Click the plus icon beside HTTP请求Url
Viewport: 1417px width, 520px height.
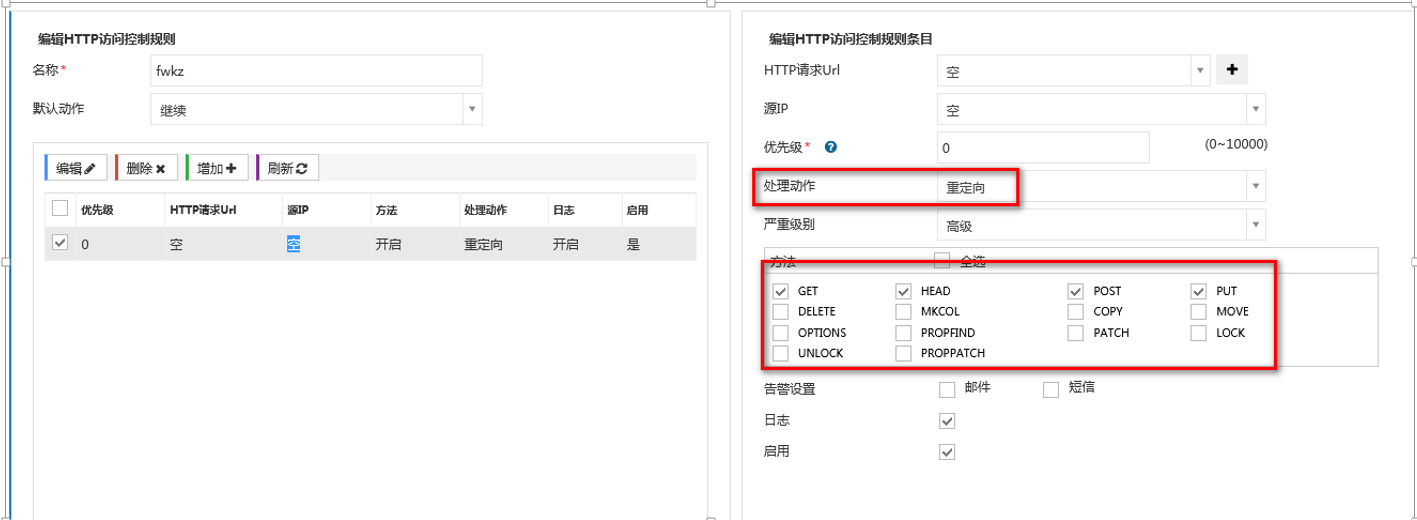[1232, 70]
